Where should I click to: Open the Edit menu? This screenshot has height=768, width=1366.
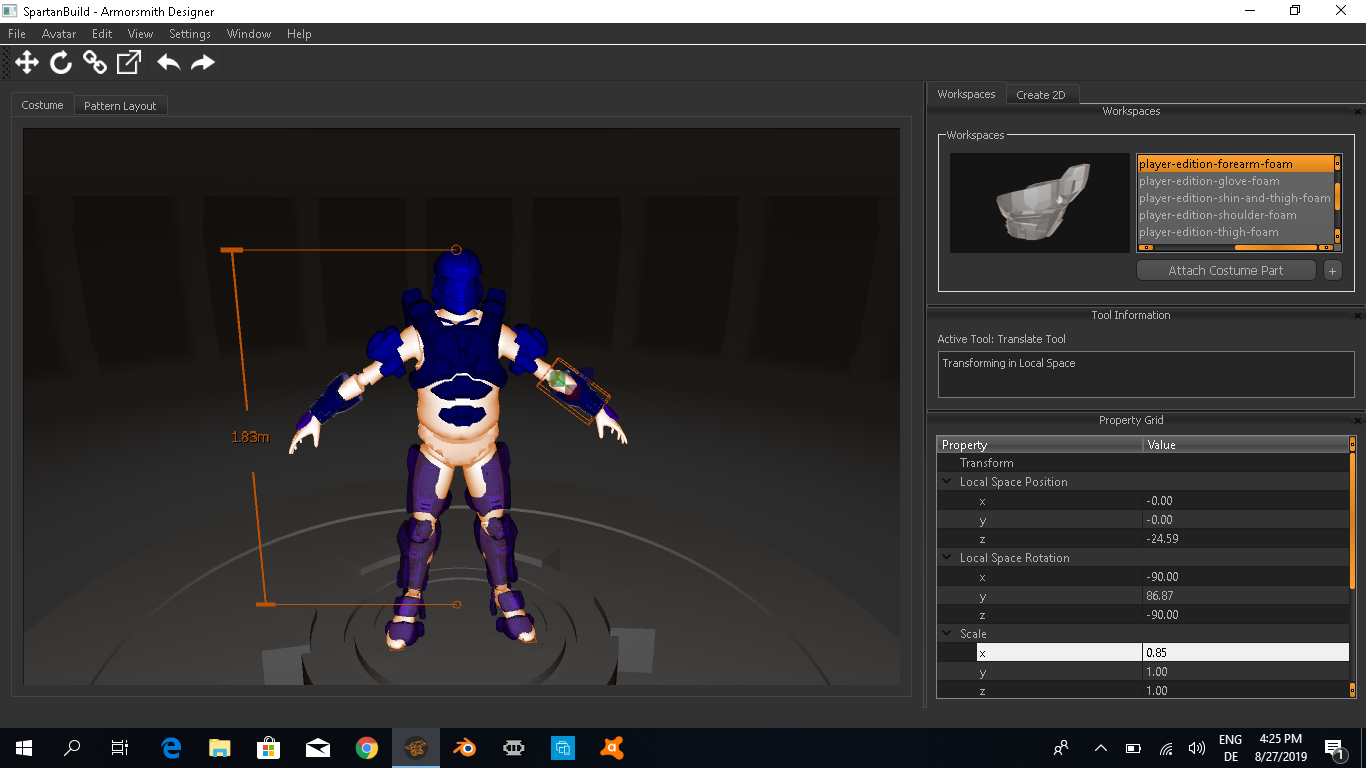click(x=102, y=34)
